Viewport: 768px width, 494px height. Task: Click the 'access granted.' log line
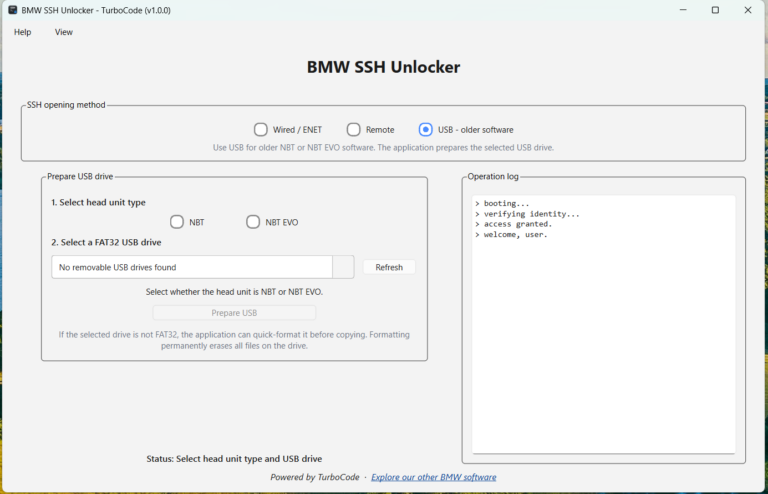[513, 224]
